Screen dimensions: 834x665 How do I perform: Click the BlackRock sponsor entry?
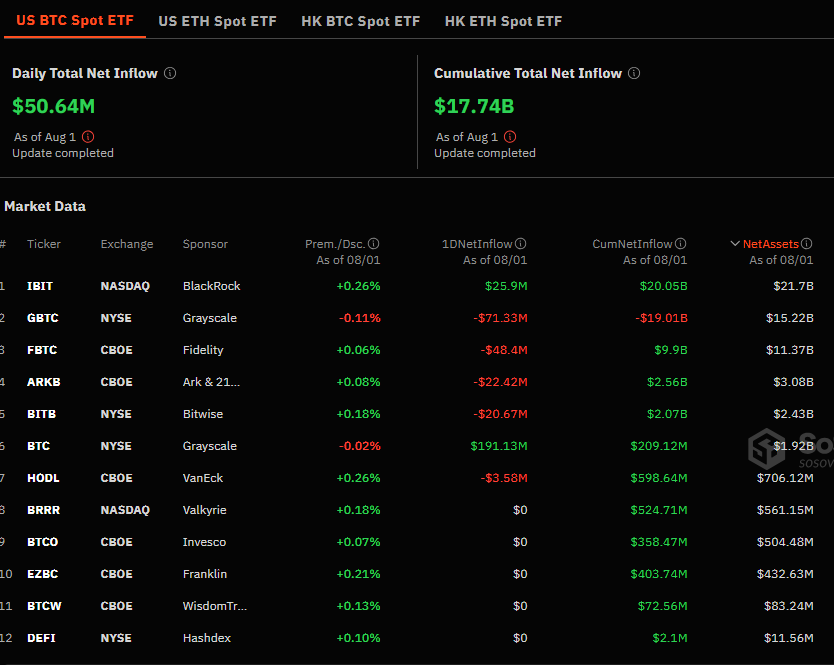(x=211, y=285)
